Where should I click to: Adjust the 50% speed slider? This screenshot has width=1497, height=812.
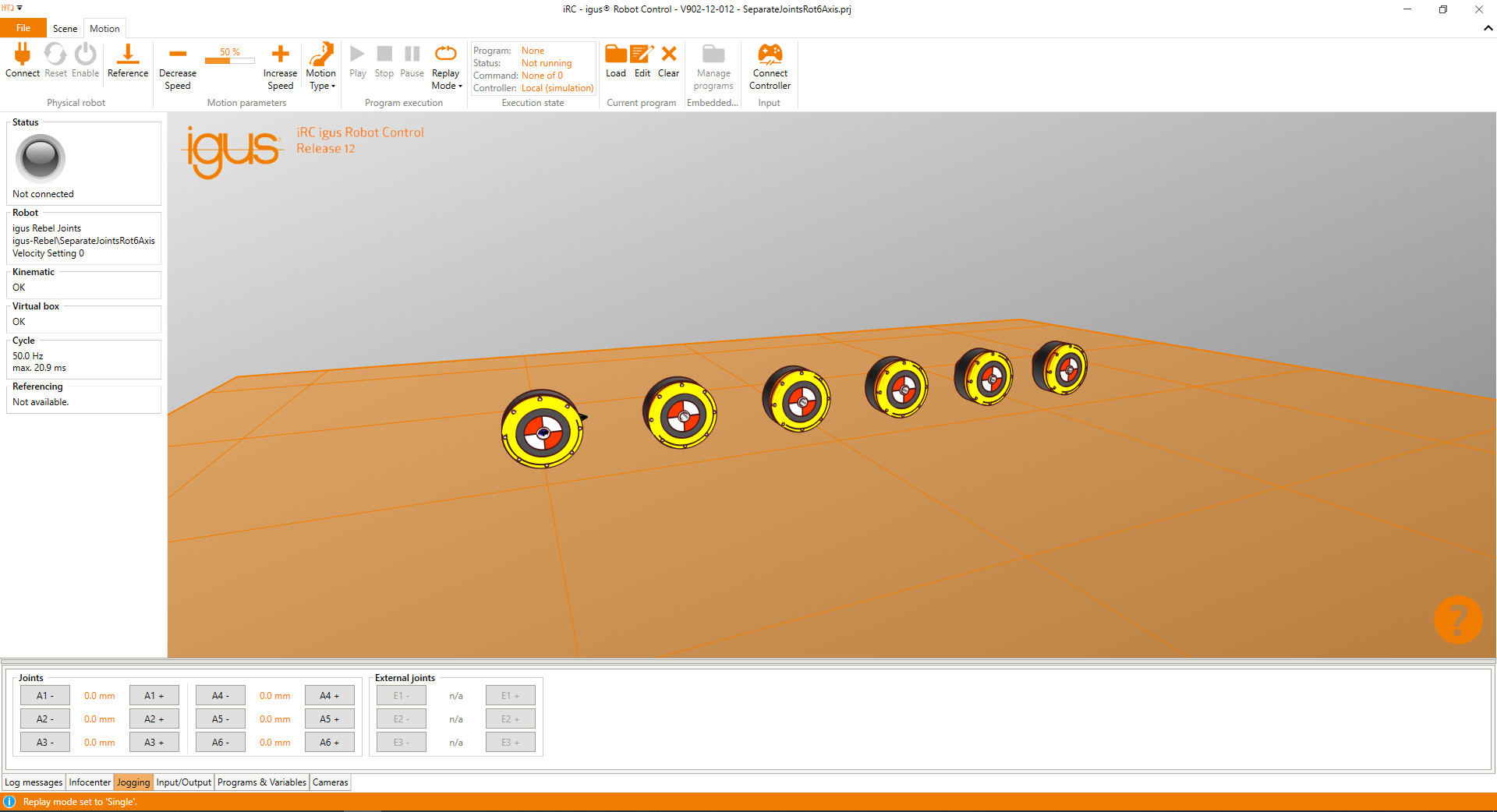(x=229, y=59)
